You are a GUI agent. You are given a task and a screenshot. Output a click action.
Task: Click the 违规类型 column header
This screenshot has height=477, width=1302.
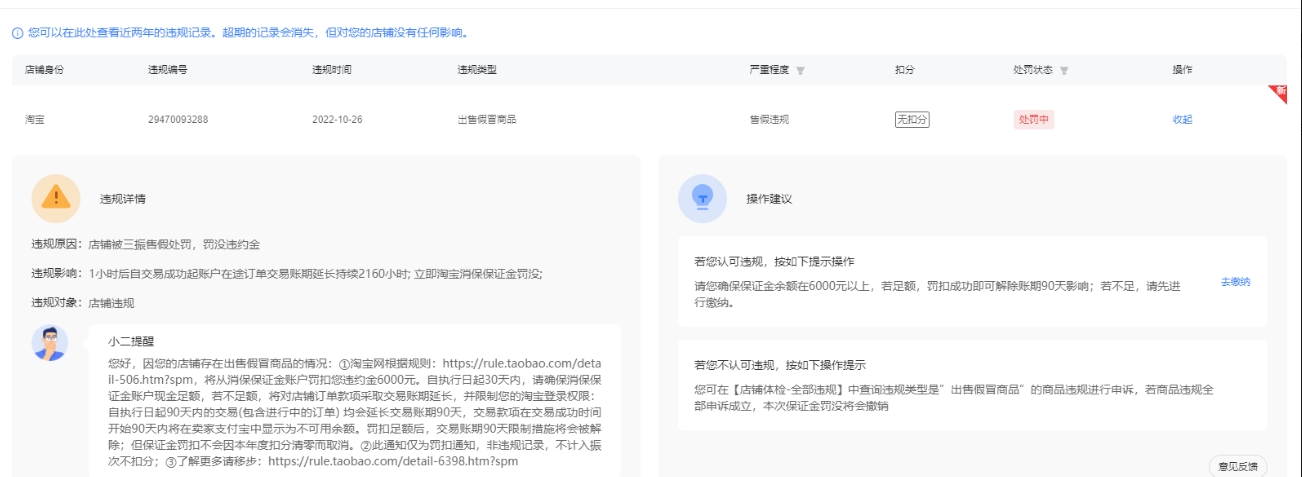pos(477,71)
